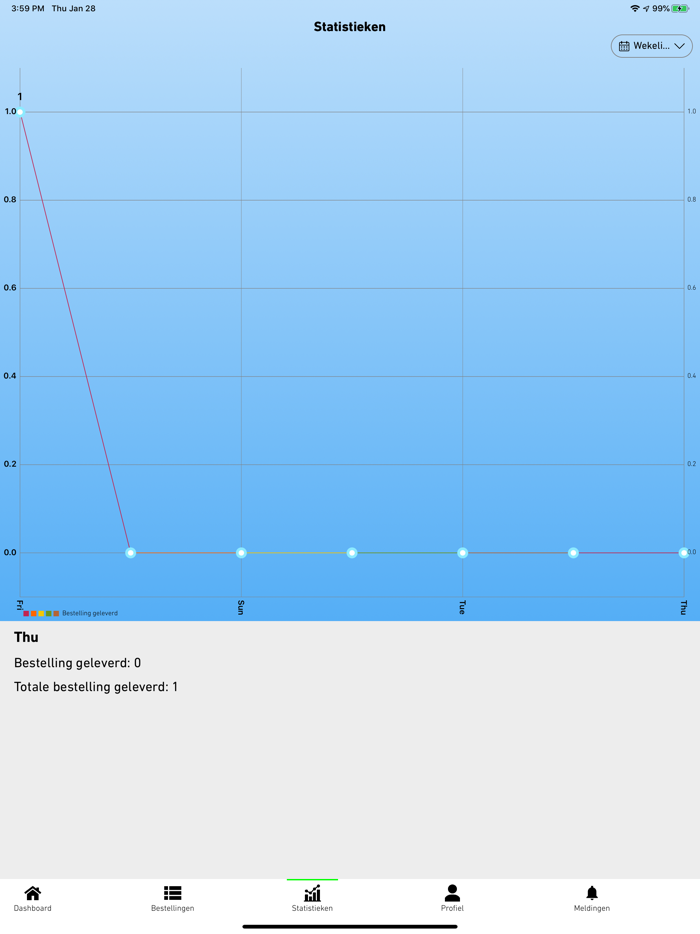Open the Meldingen bell icon

tap(592, 893)
